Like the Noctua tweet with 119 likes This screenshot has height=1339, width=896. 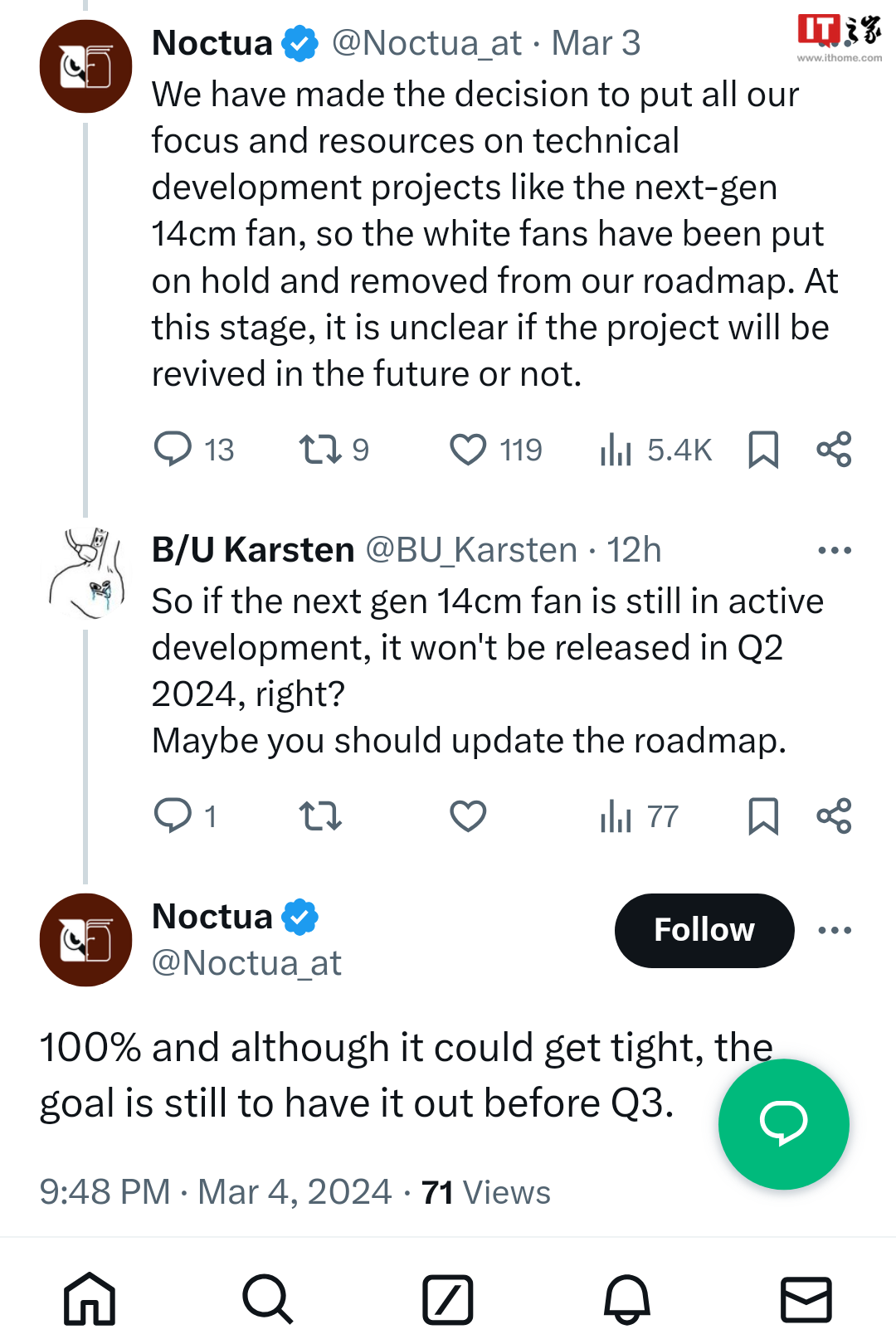click(468, 449)
